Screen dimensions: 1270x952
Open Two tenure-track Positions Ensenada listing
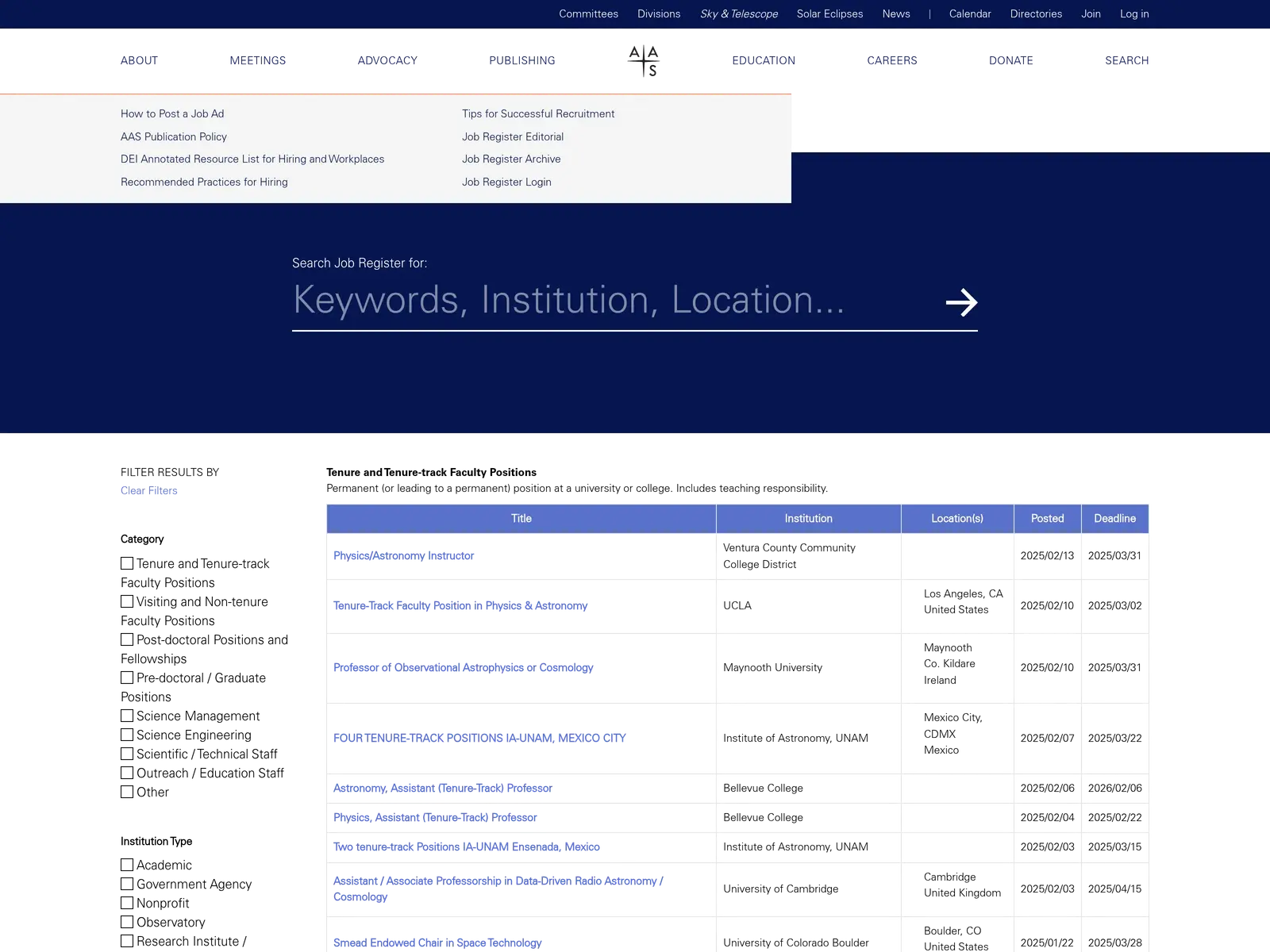tap(467, 846)
